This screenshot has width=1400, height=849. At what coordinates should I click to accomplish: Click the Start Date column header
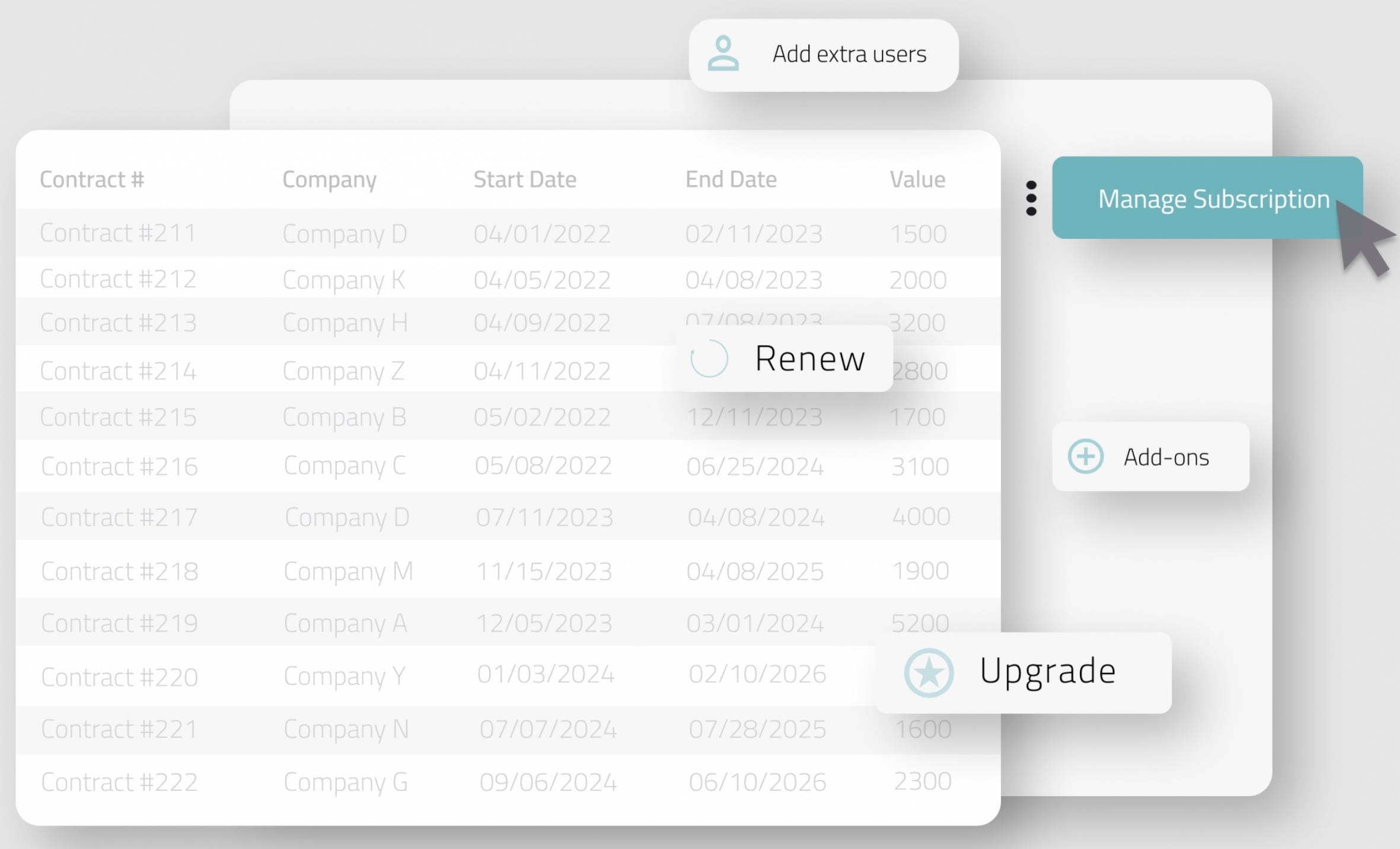coord(525,180)
